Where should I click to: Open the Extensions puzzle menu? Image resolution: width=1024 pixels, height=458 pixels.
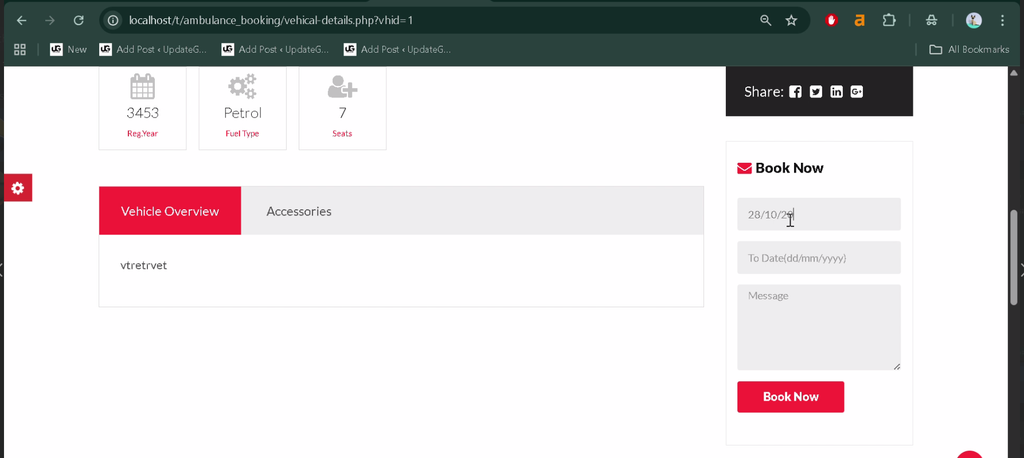[889, 20]
